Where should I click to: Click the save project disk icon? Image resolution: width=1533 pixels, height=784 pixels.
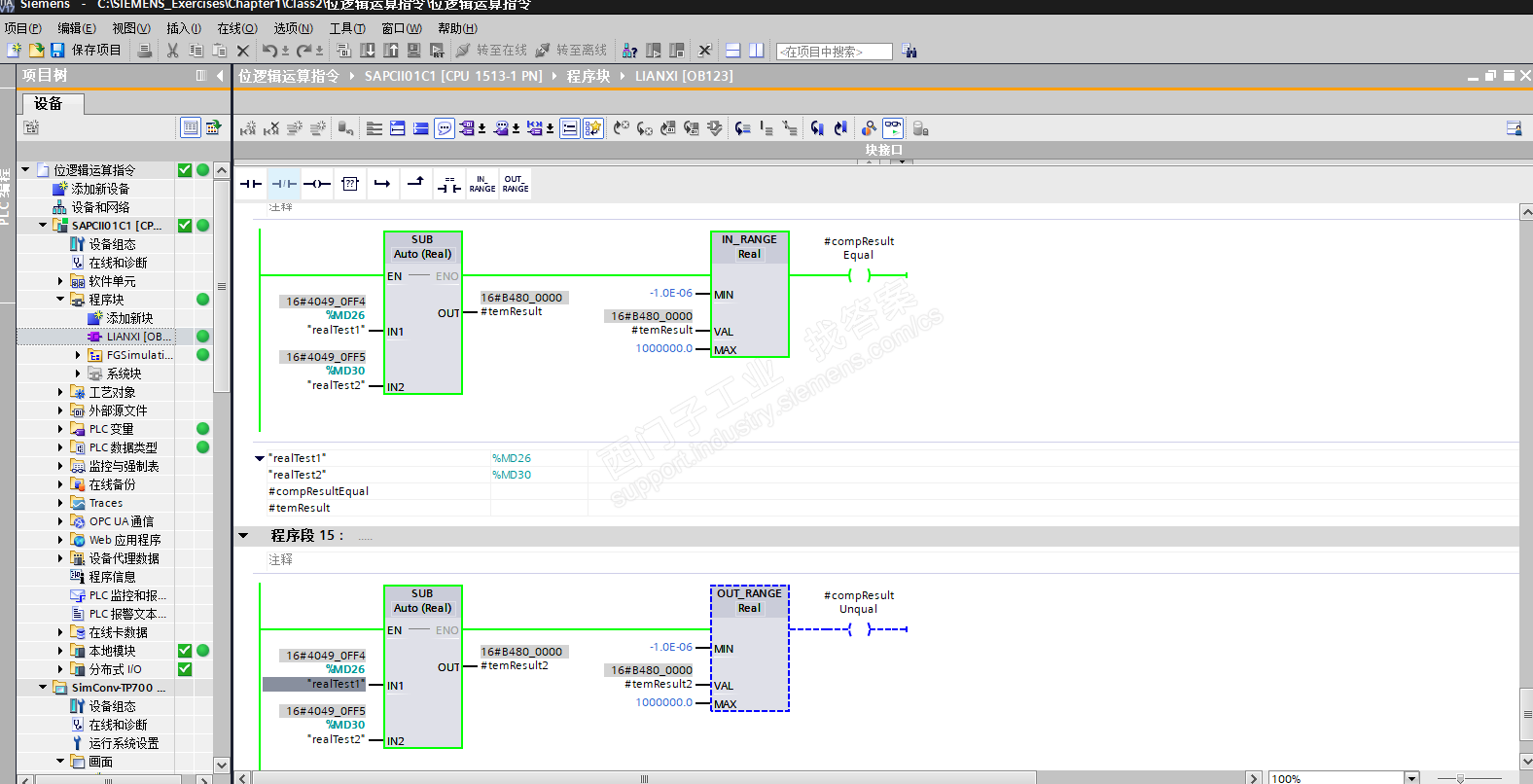(x=57, y=51)
